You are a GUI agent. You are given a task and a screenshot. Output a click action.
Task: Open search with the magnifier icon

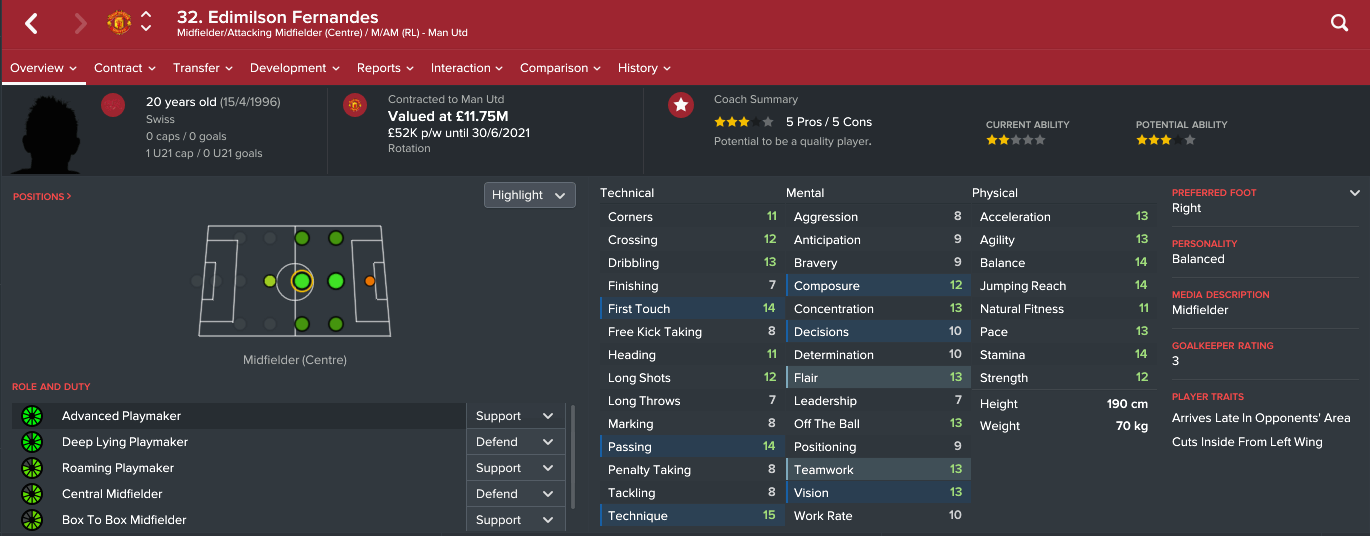[1340, 23]
